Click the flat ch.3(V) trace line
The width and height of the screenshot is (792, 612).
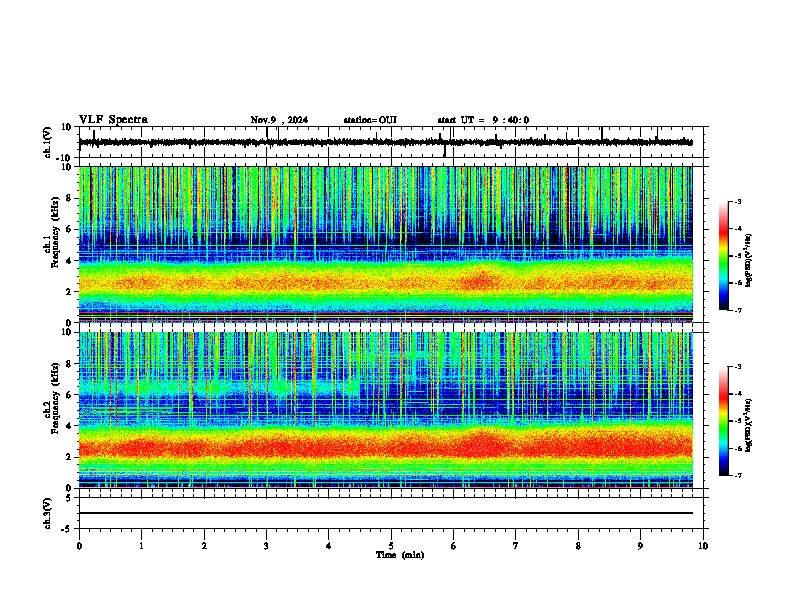point(386,513)
